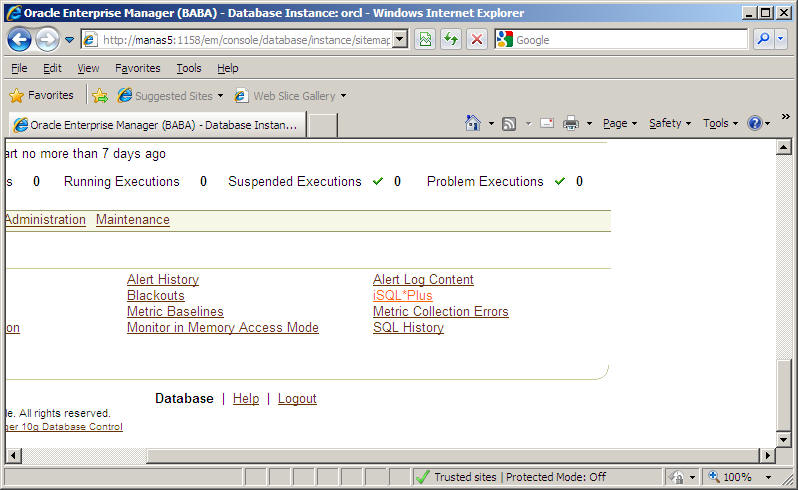
Task: Open the Page dropdown menu
Action: tap(620, 123)
